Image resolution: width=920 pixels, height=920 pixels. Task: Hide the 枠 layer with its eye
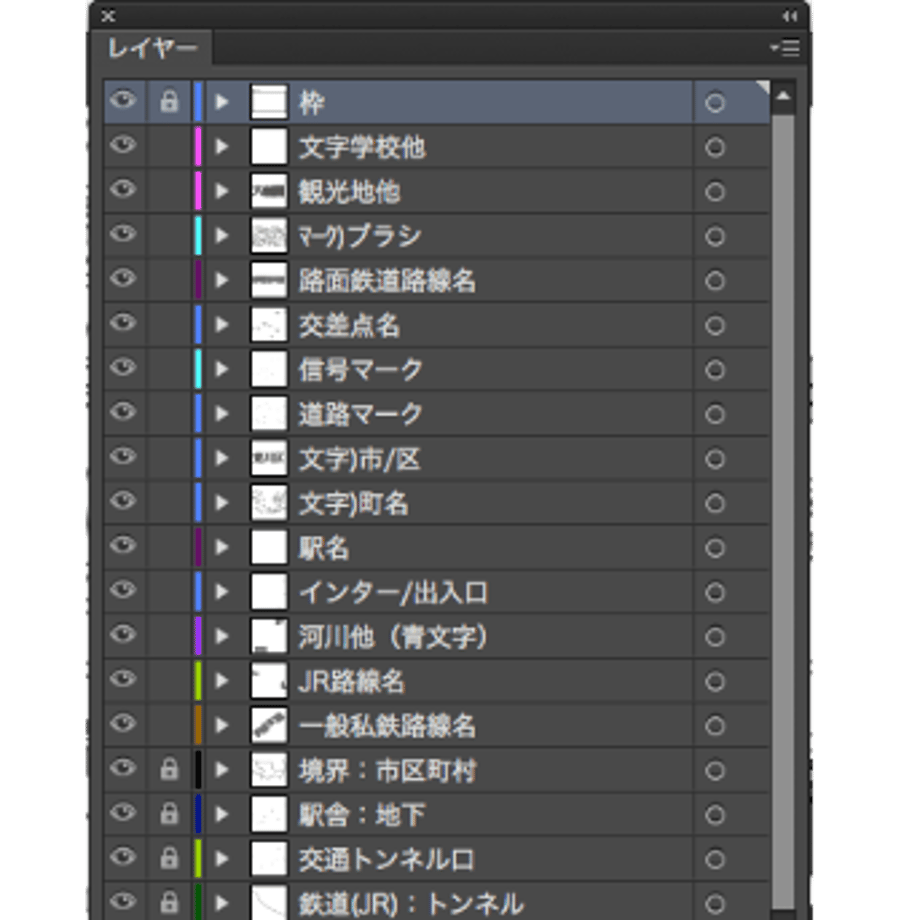(x=123, y=100)
